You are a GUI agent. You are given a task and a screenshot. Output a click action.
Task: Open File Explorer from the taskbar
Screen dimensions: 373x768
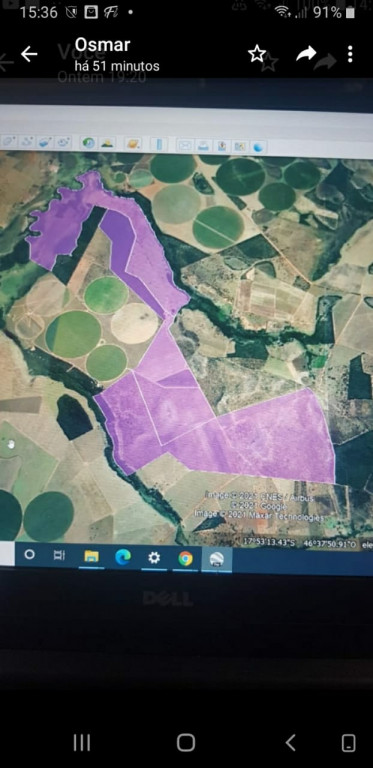(92, 556)
